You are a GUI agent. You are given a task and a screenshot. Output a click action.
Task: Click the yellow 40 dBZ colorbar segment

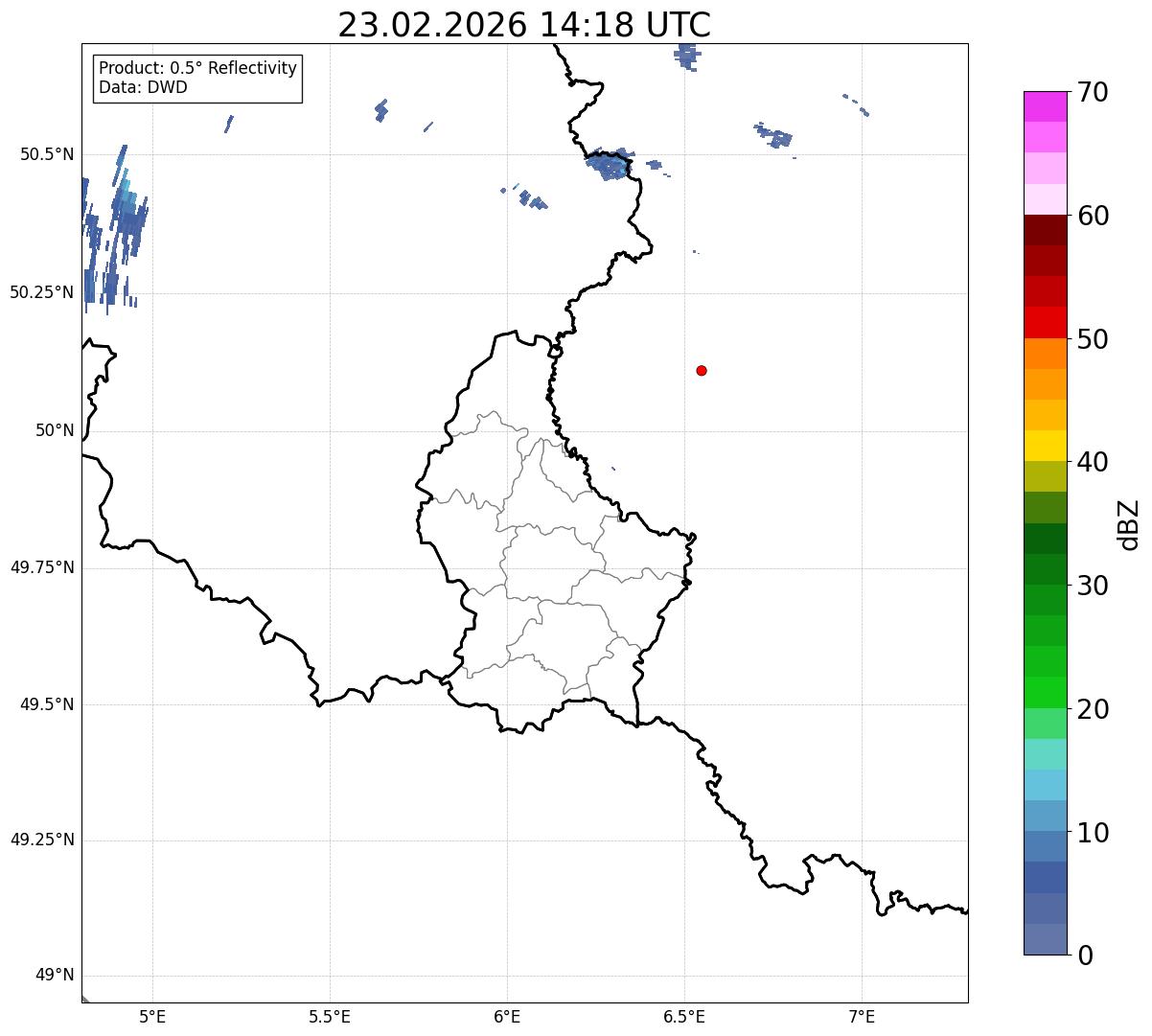coord(1046,446)
